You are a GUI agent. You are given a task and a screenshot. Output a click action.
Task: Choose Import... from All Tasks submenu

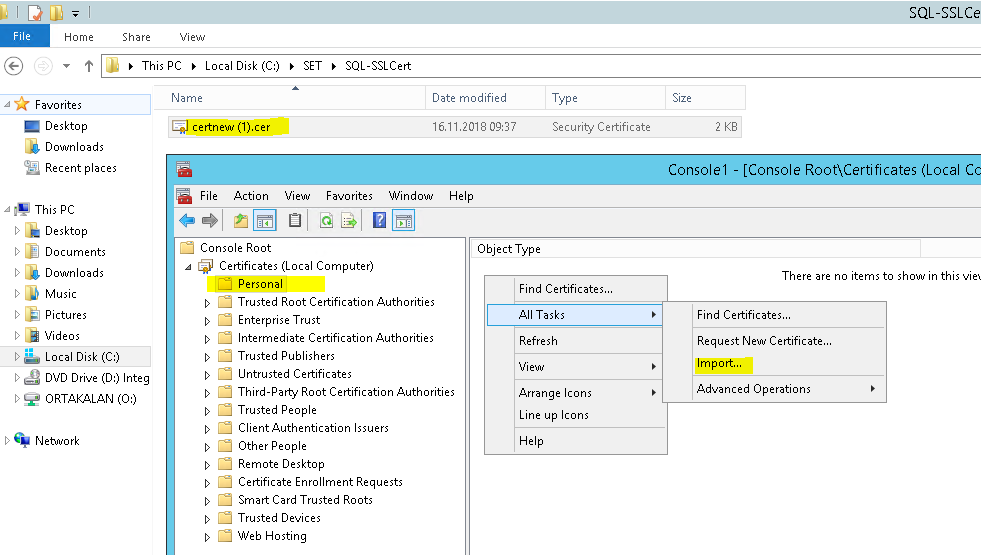click(719, 363)
